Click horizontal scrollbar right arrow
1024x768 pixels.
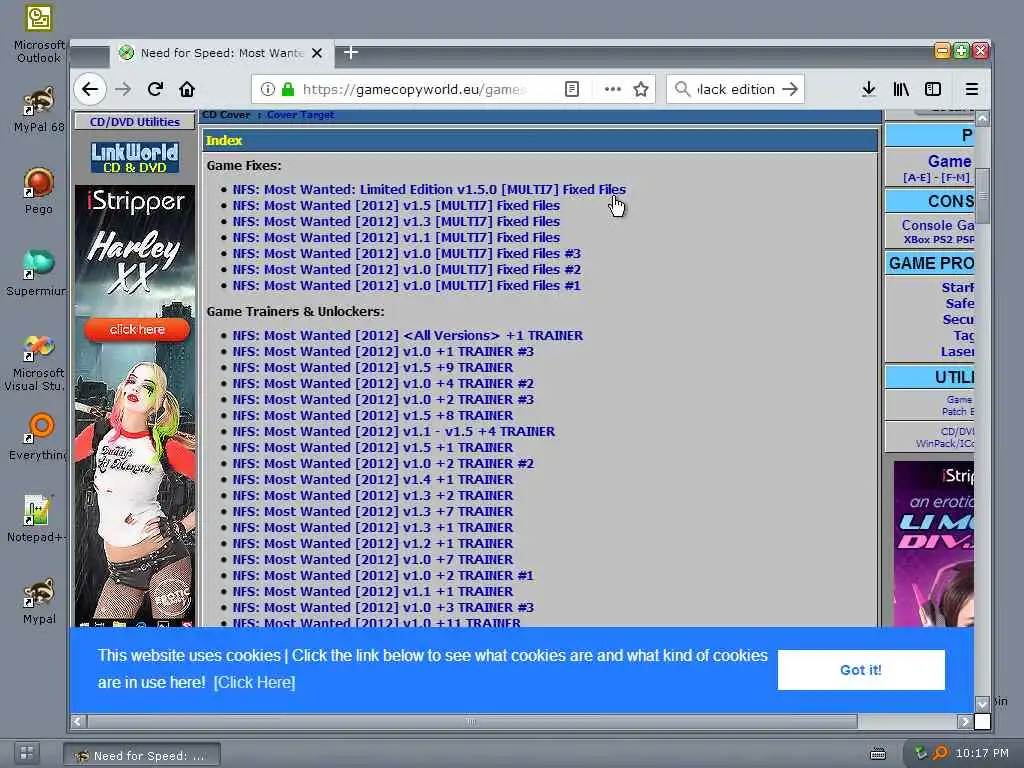[965, 722]
